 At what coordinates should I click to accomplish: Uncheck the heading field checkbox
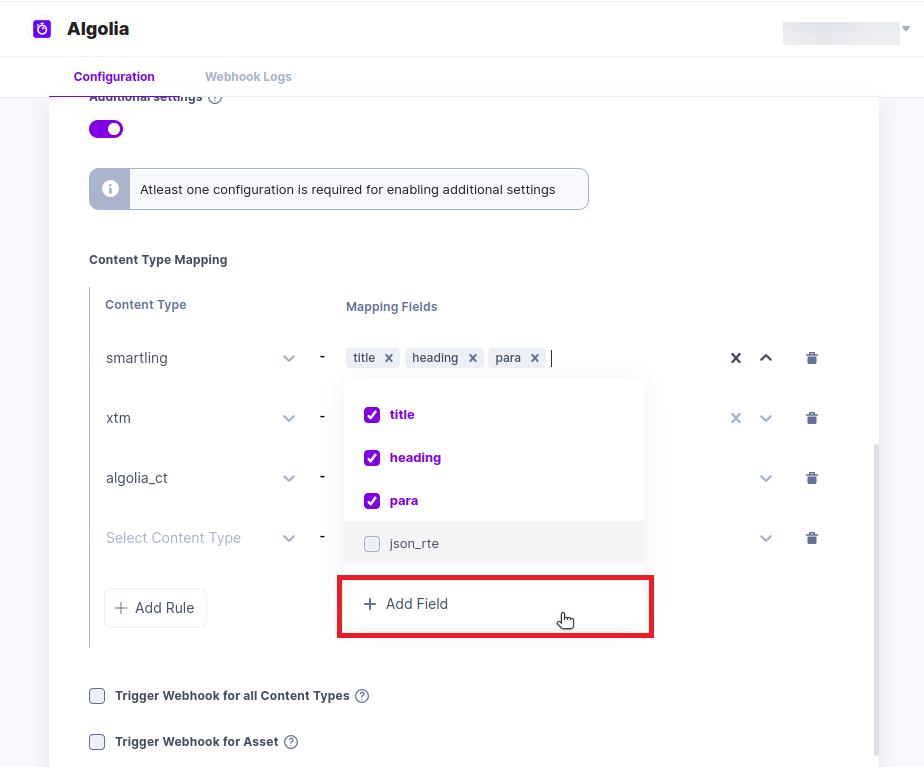[372, 458]
